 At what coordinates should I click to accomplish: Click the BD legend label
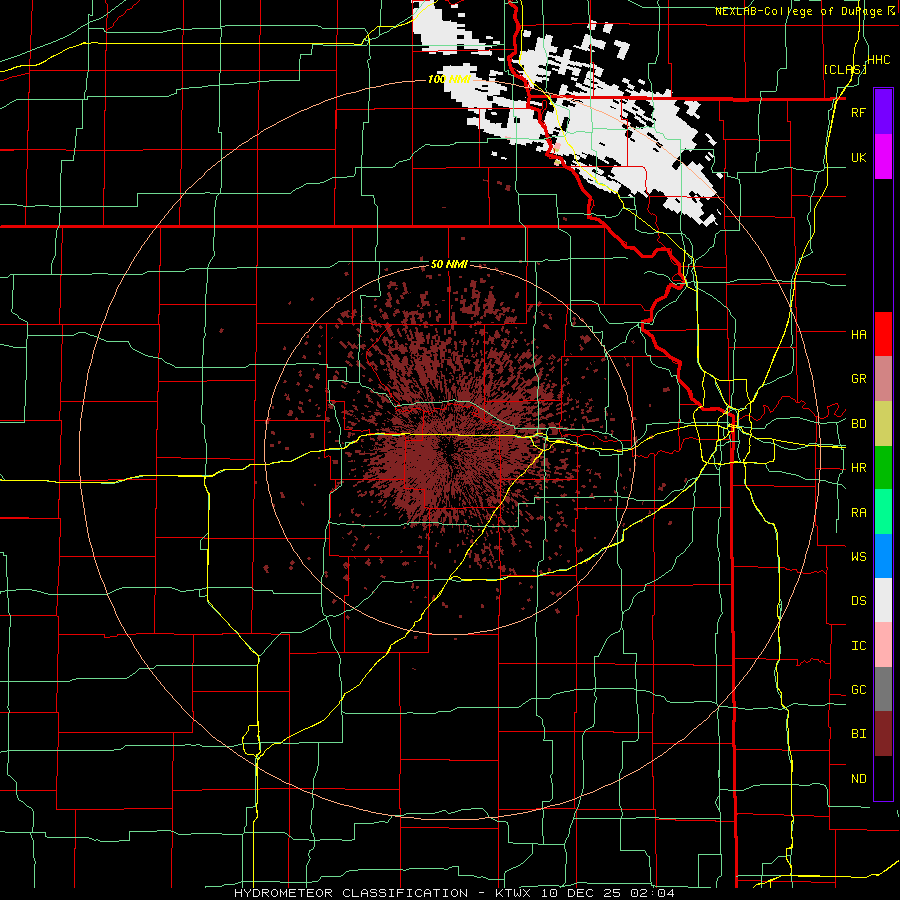(859, 424)
